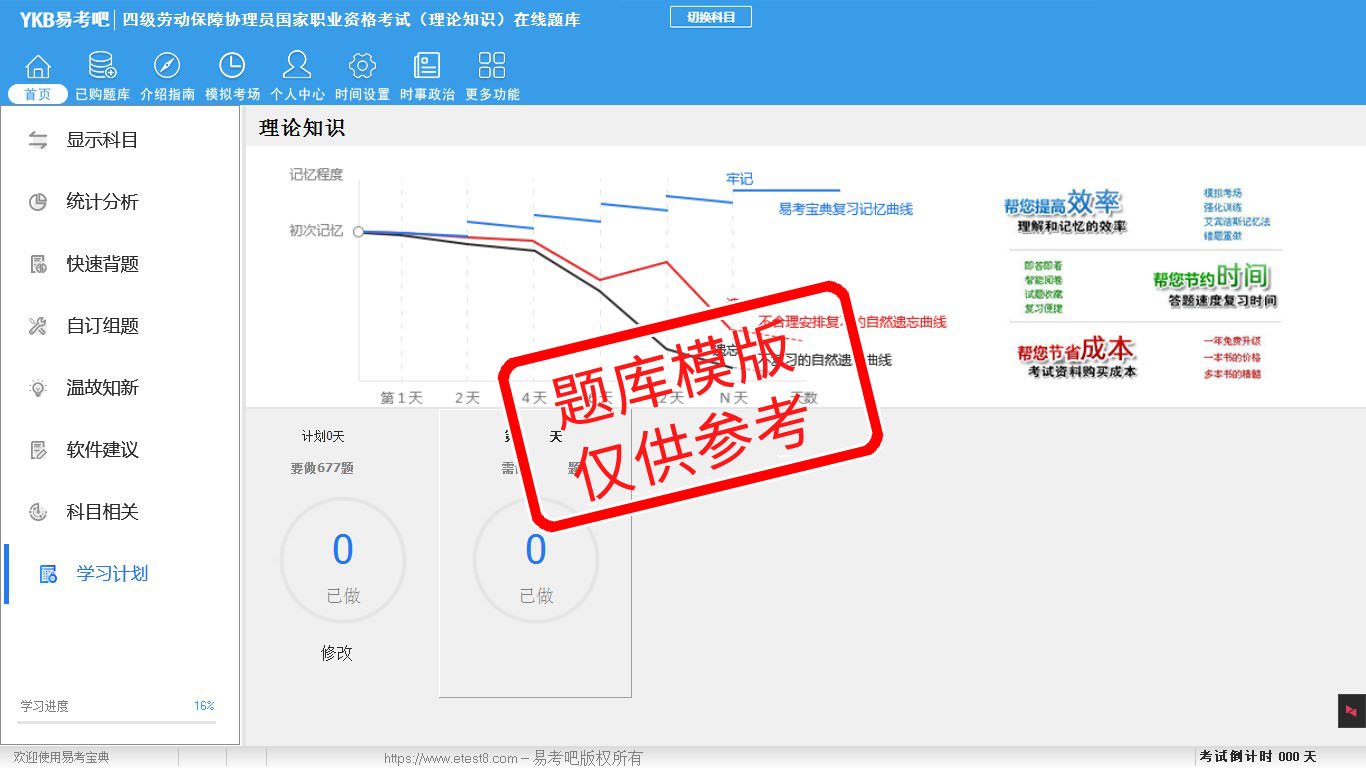Screen dimensions: 1366x768
Task: Open the 更多功能 grid icon
Action: 492,67
